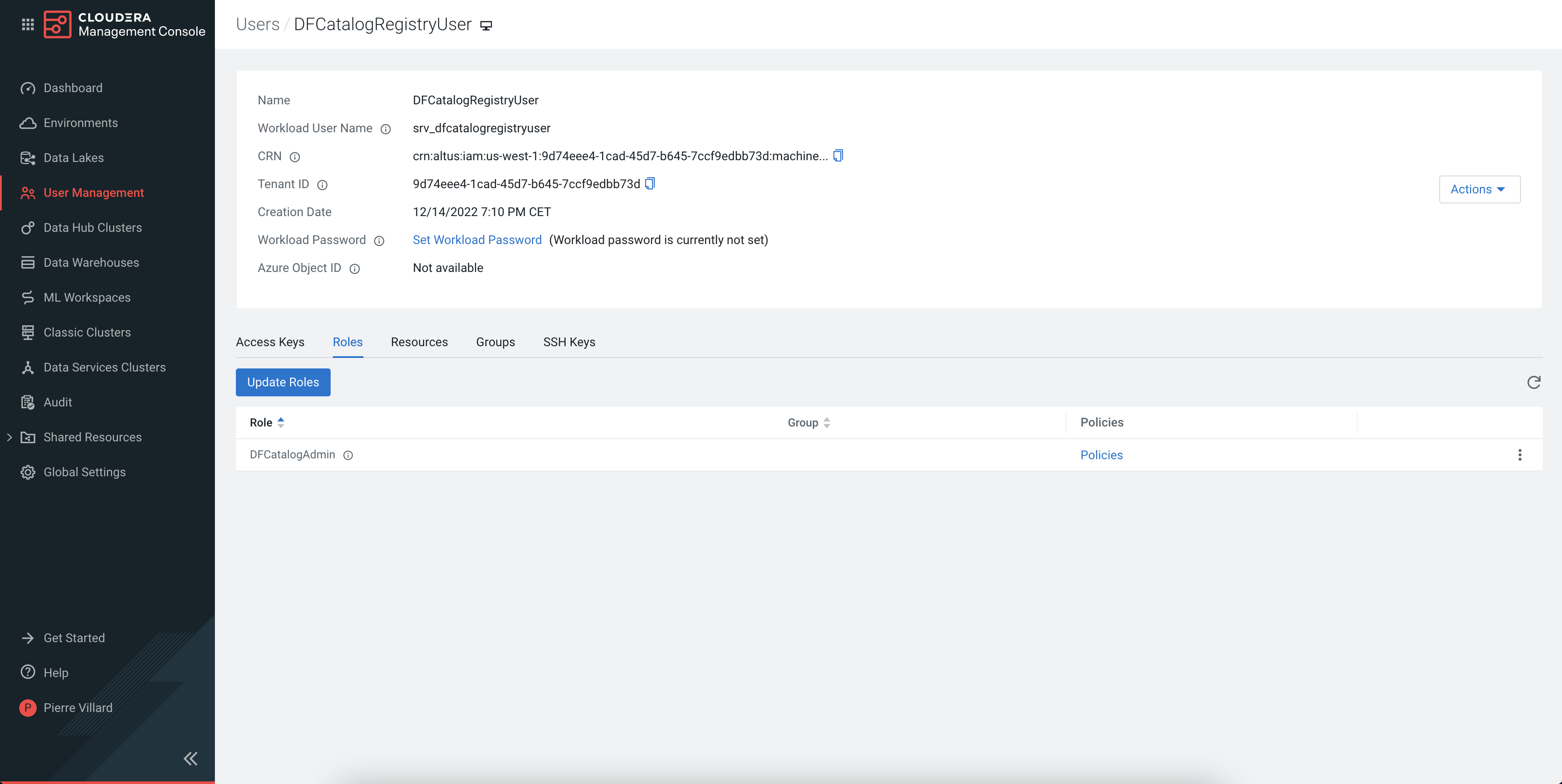
Task: Open the app grid launcher icon
Action: [27, 24]
